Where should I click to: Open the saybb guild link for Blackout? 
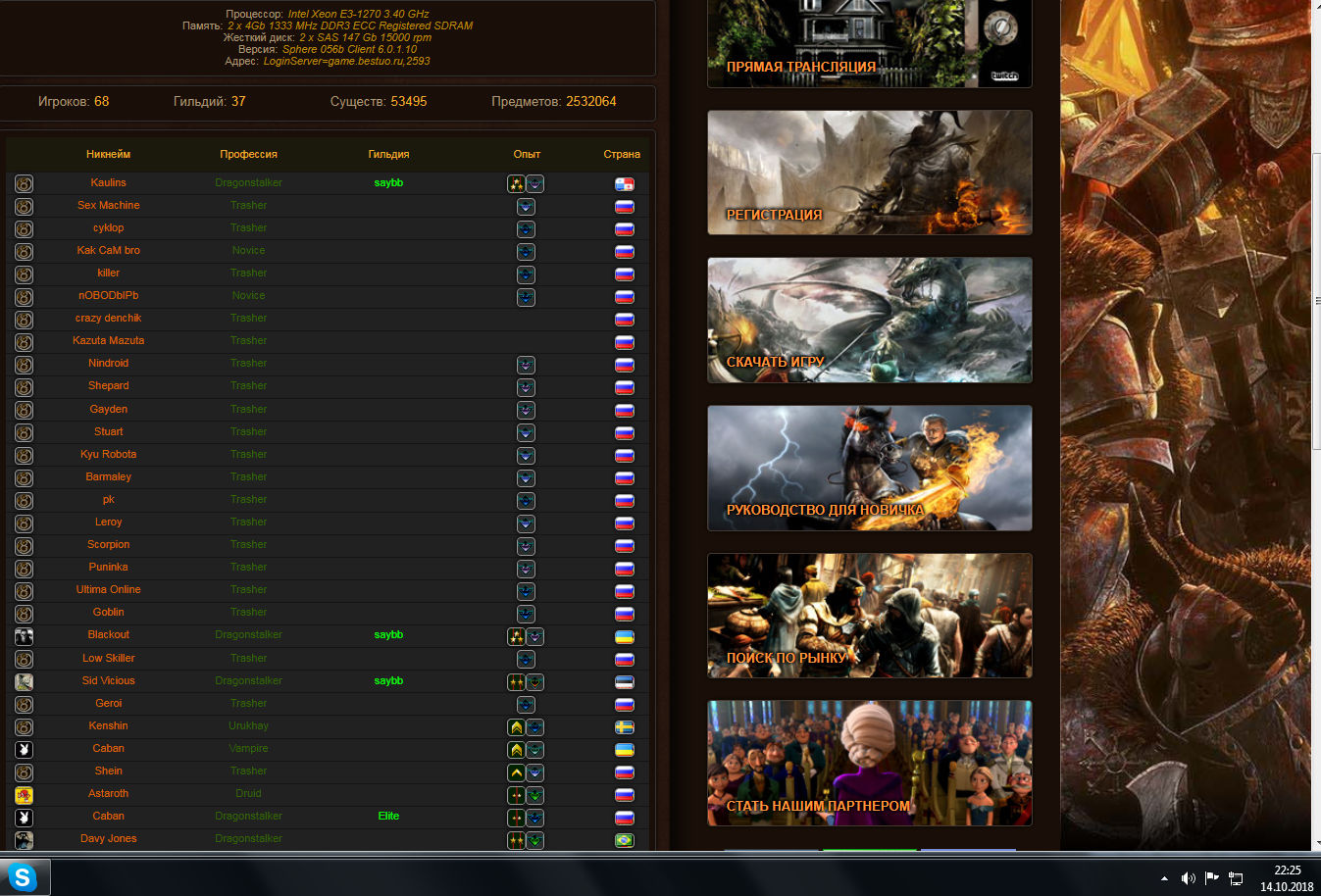(388, 634)
